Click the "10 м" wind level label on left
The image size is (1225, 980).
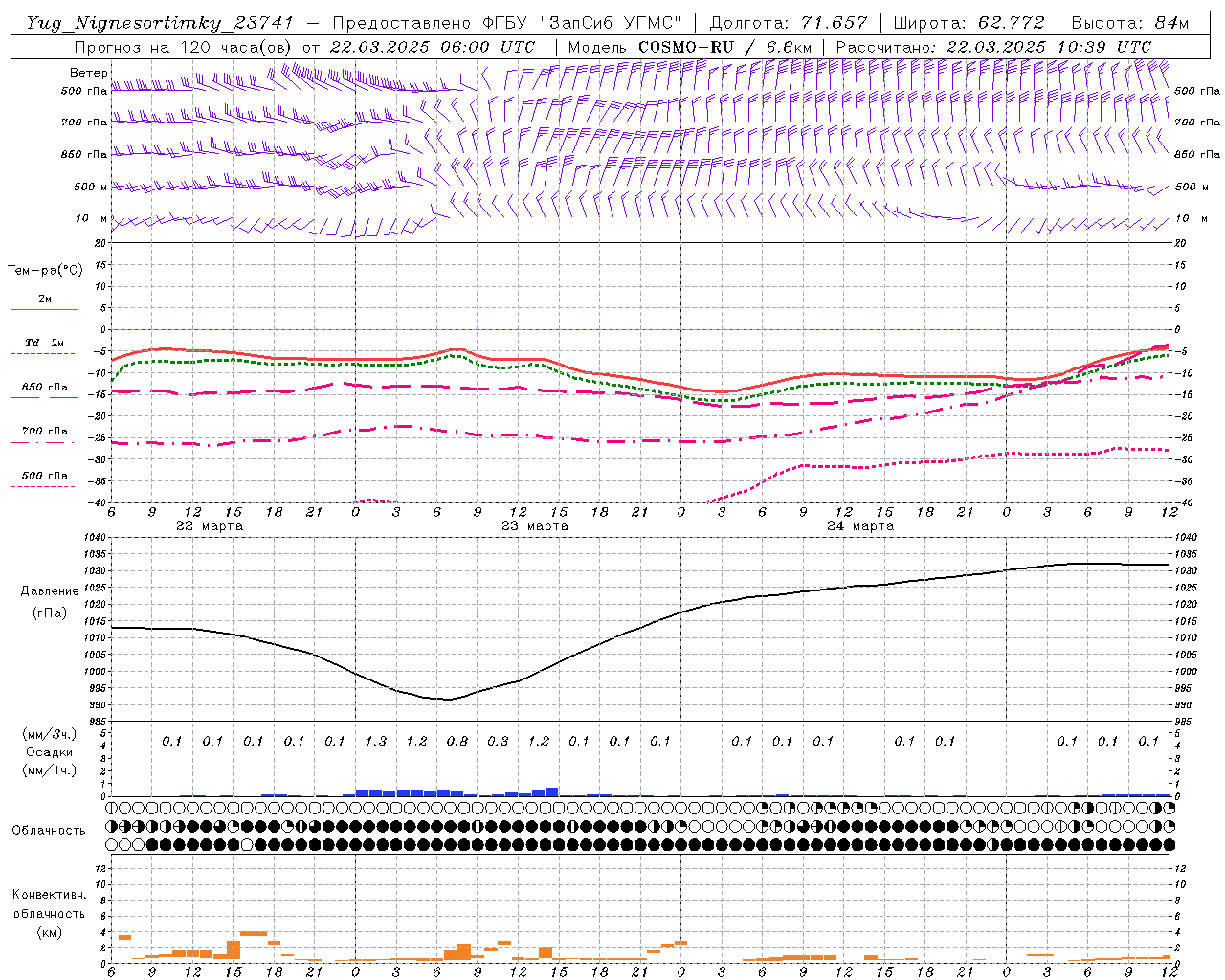point(92,219)
